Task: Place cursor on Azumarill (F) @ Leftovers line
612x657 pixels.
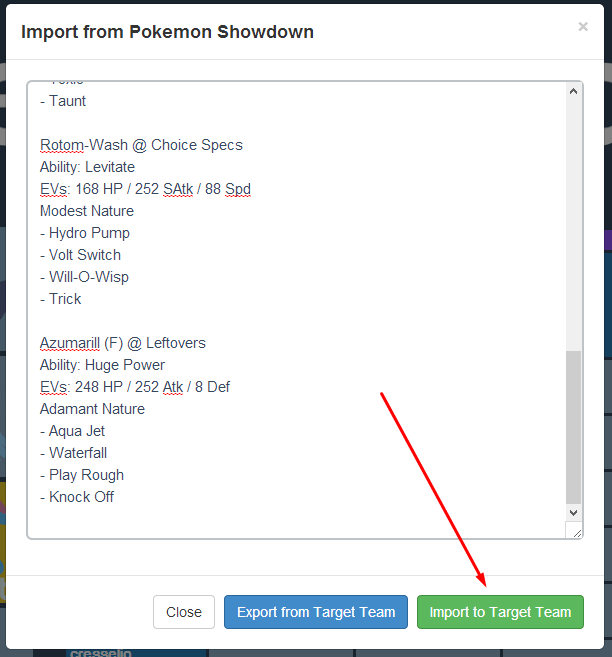Action: [123, 343]
